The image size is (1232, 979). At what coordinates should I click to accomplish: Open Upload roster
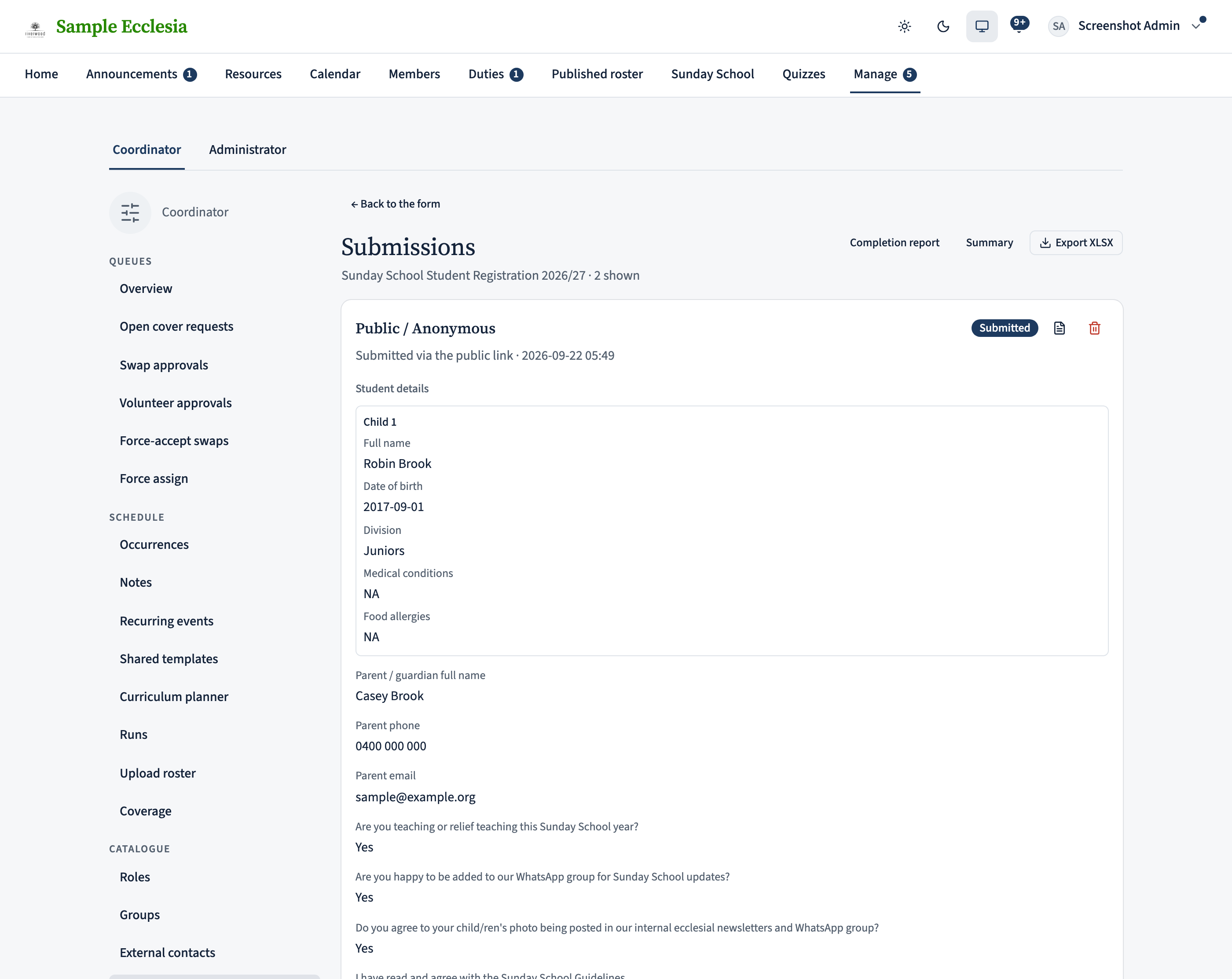pos(157,773)
